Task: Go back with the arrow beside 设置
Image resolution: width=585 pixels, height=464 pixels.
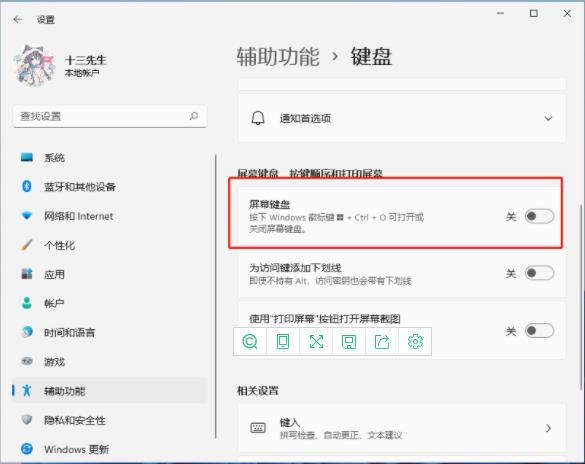Action: coord(18,19)
